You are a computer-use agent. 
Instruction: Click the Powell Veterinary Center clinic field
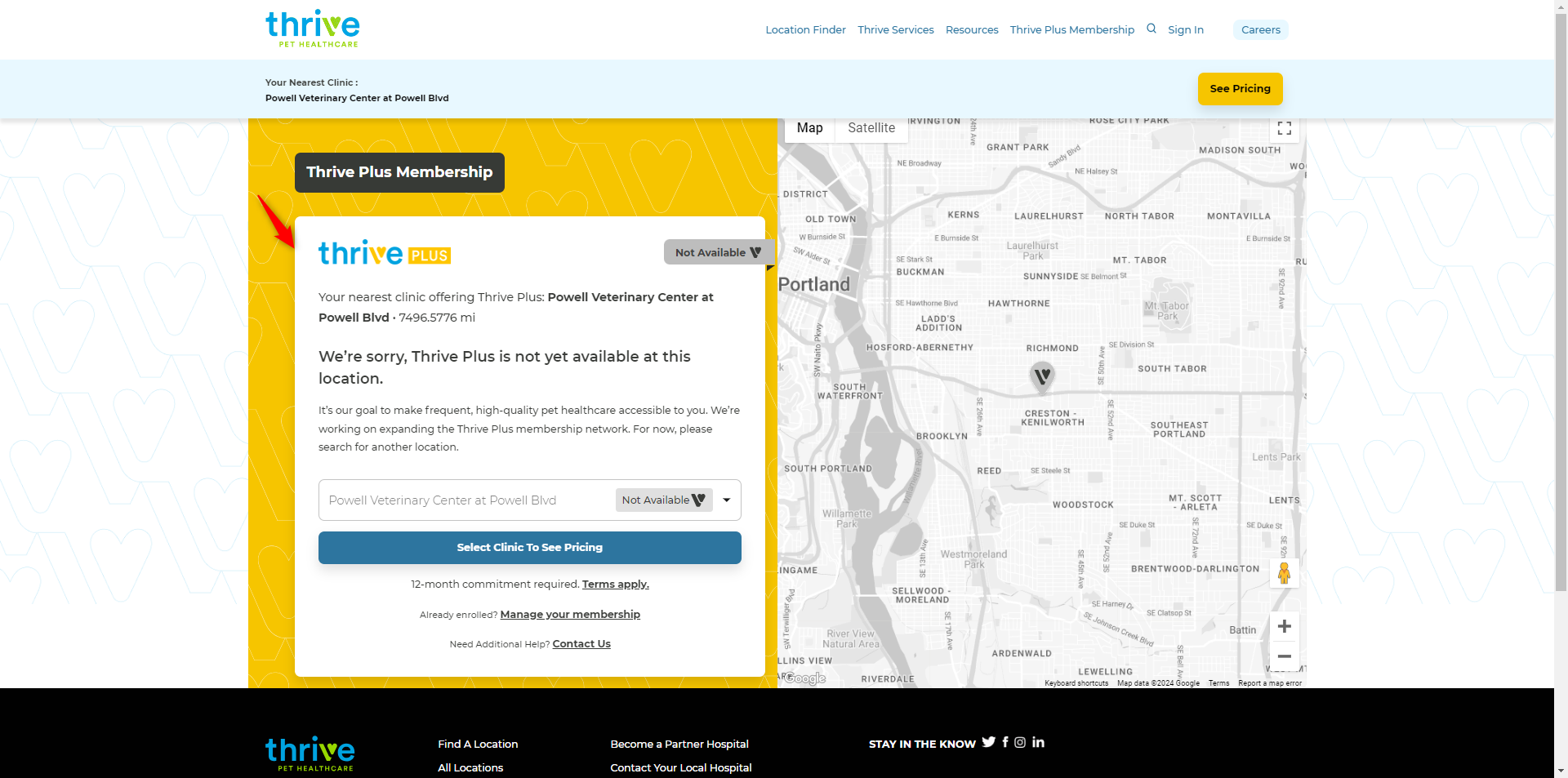click(x=530, y=500)
